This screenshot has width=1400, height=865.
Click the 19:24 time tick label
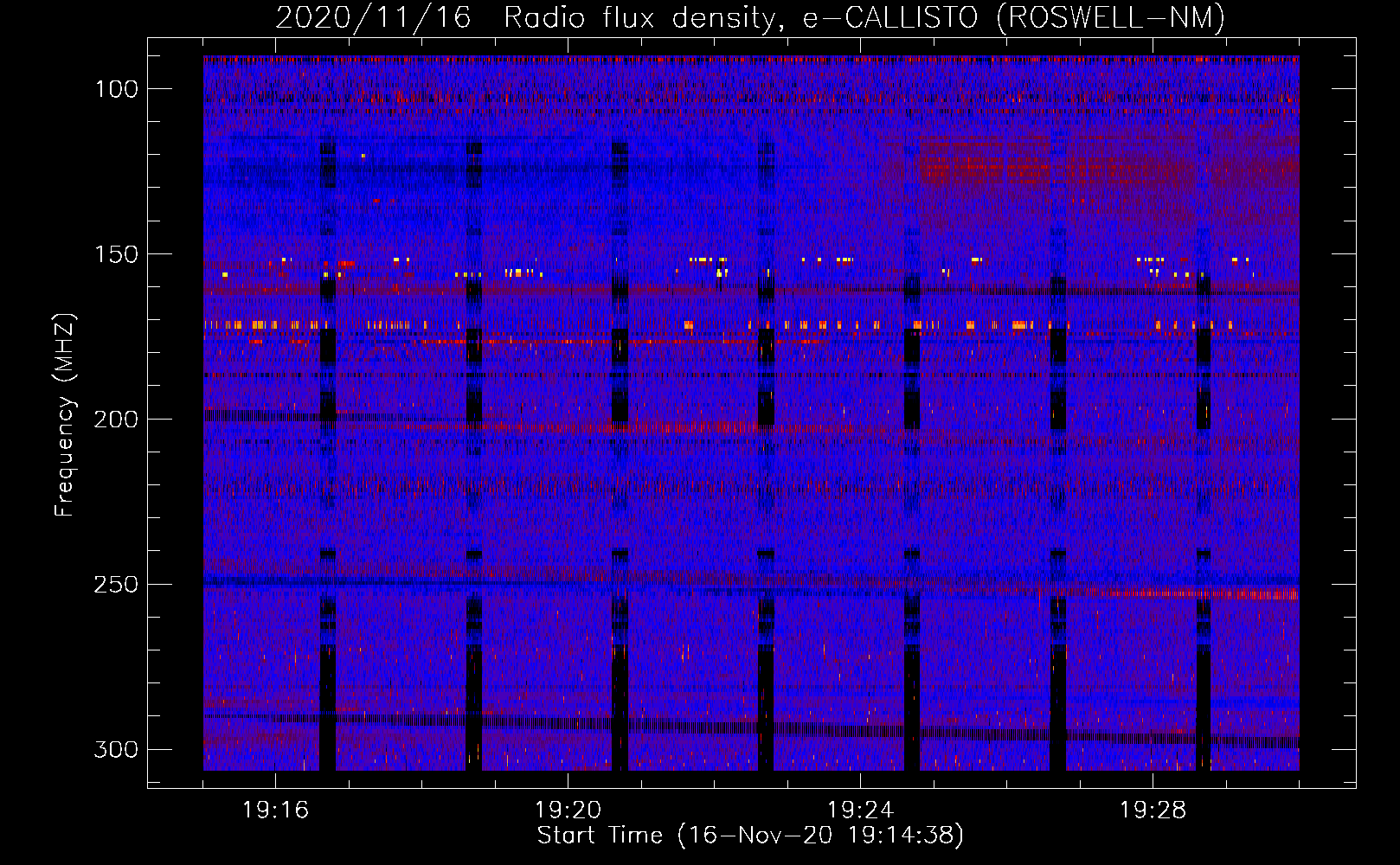pos(860,811)
